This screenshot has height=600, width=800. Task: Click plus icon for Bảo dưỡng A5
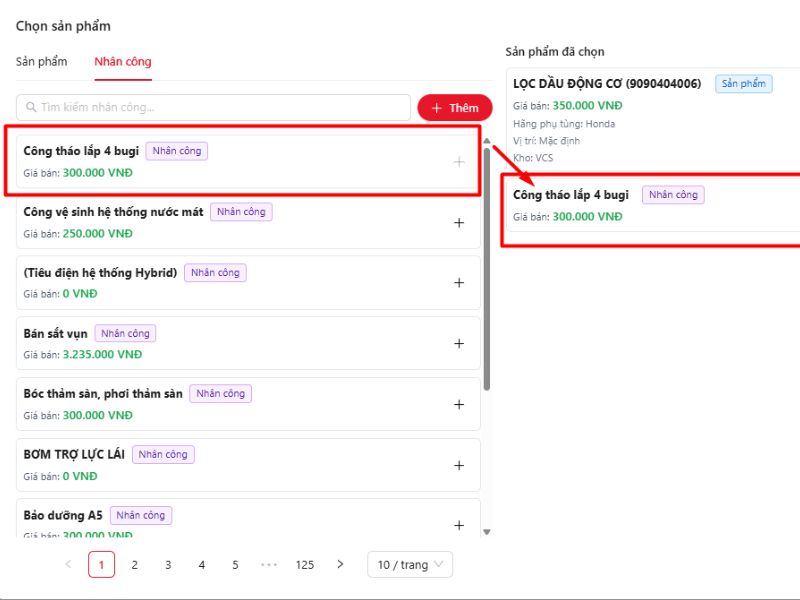coord(459,525)
